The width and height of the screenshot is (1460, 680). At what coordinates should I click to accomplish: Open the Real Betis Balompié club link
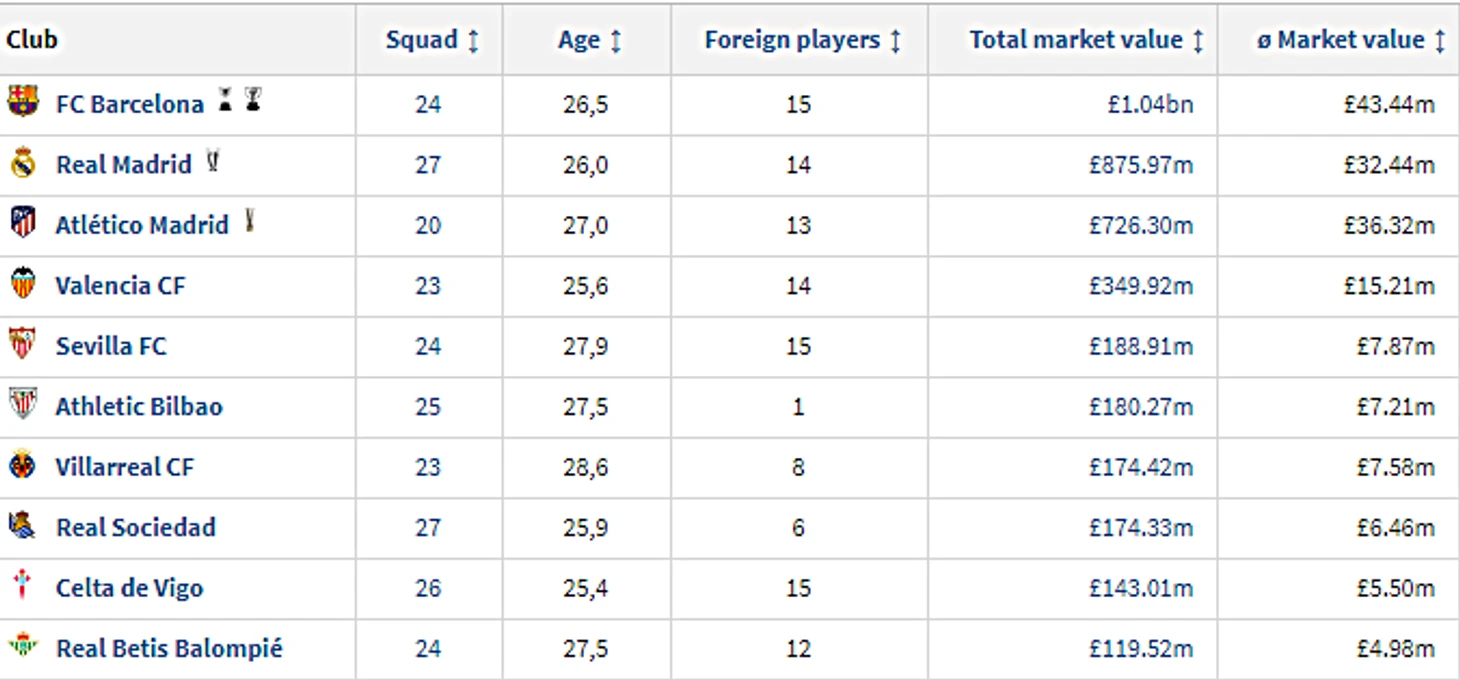coord(169,648)
